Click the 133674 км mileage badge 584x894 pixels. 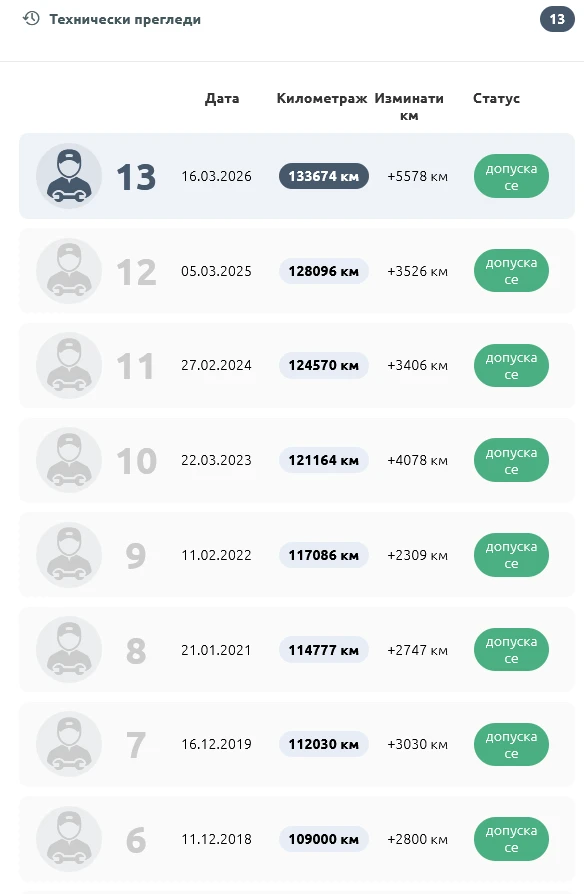(323, 176)
